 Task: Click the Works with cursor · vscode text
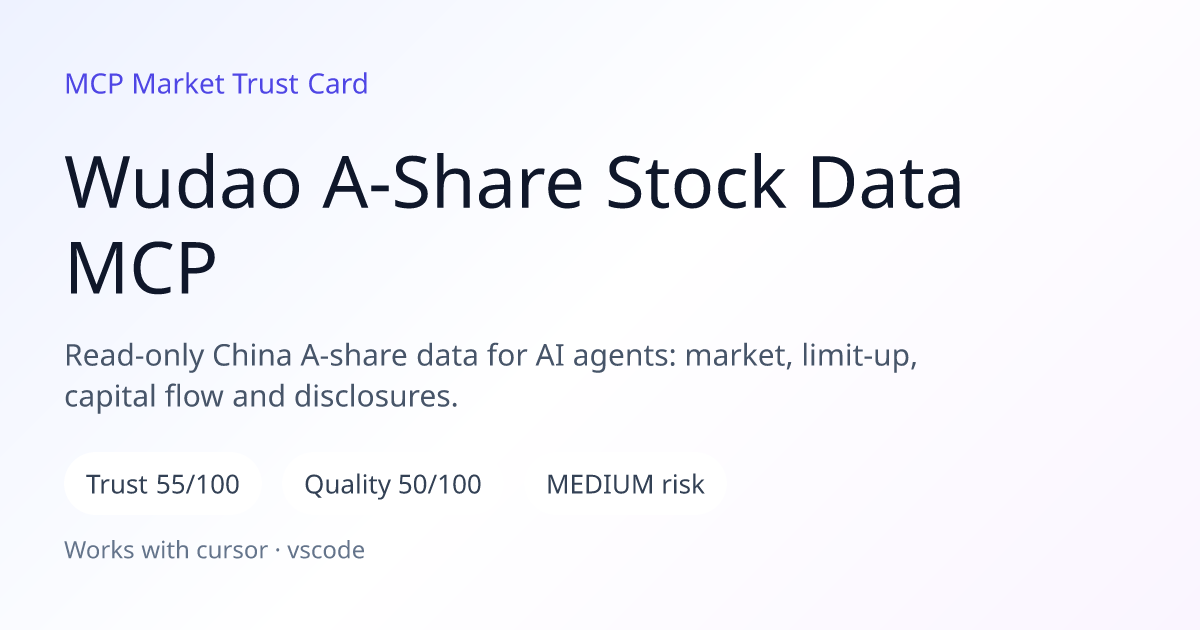point(214,549)
